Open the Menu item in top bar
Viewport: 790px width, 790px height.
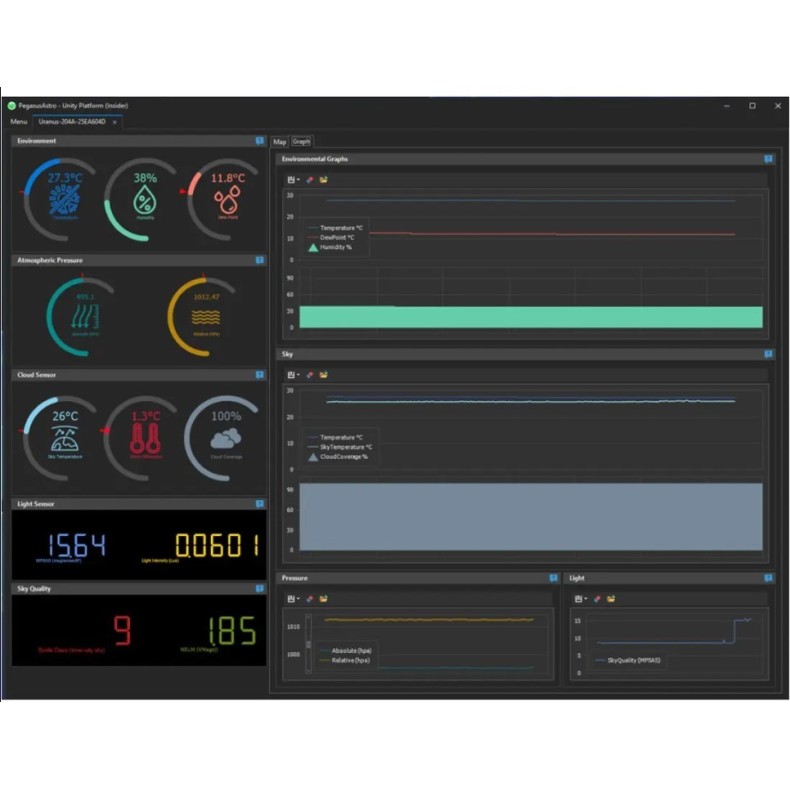pyautogui.click(x=19, y=121)
